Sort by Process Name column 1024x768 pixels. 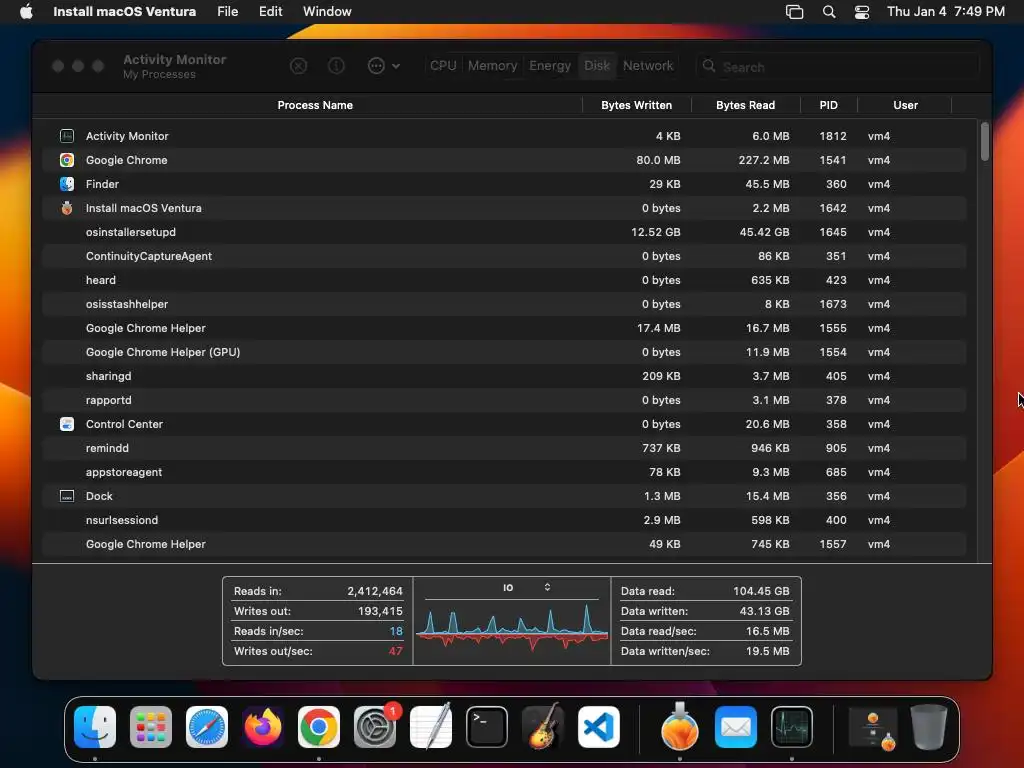pos(315,105)
